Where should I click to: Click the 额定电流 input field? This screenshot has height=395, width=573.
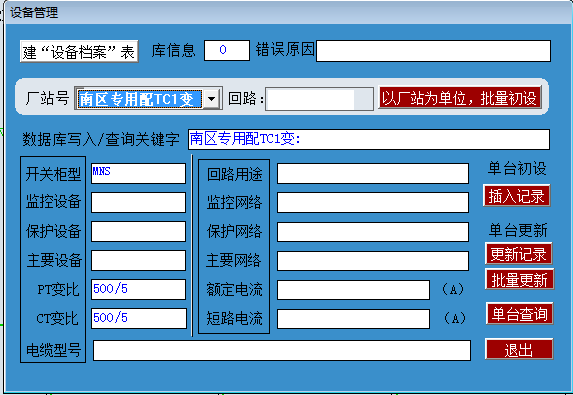[x=353, y=290]
